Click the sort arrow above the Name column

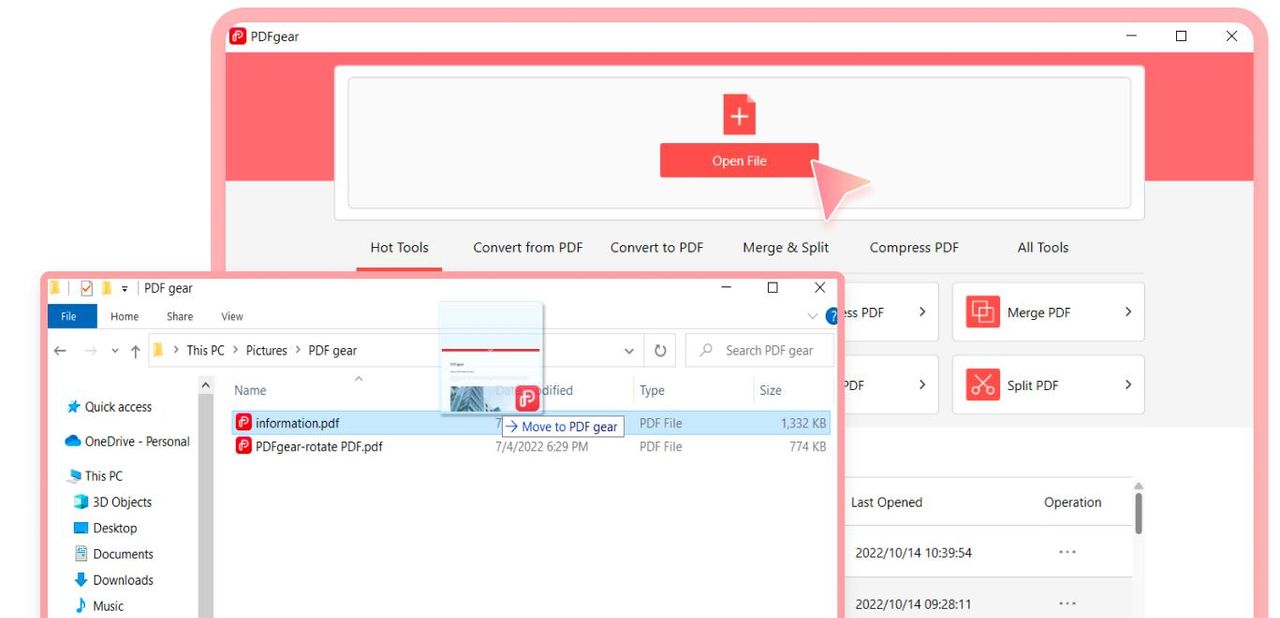358,379
